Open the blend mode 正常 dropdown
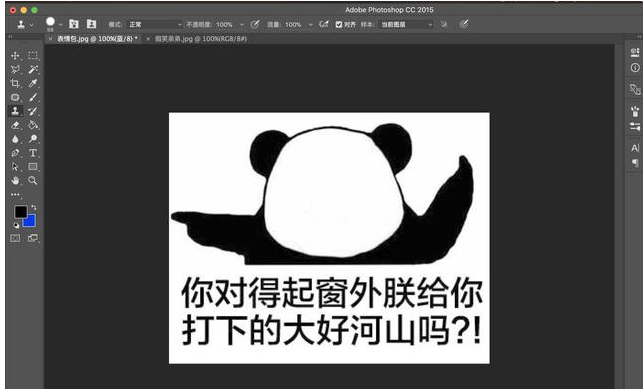 coord(155,25)
